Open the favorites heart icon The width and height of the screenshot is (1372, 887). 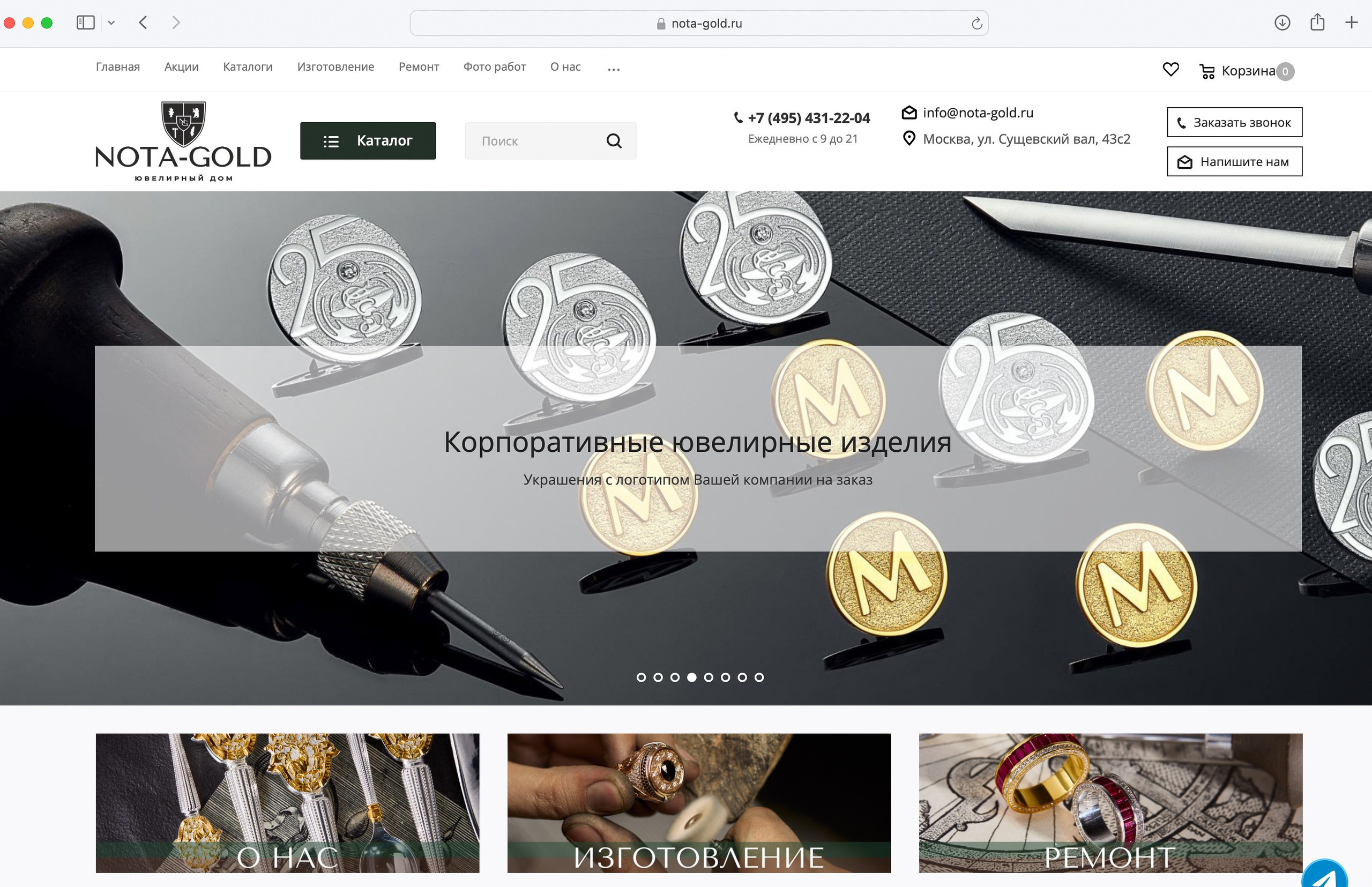tap(1170, 70)
